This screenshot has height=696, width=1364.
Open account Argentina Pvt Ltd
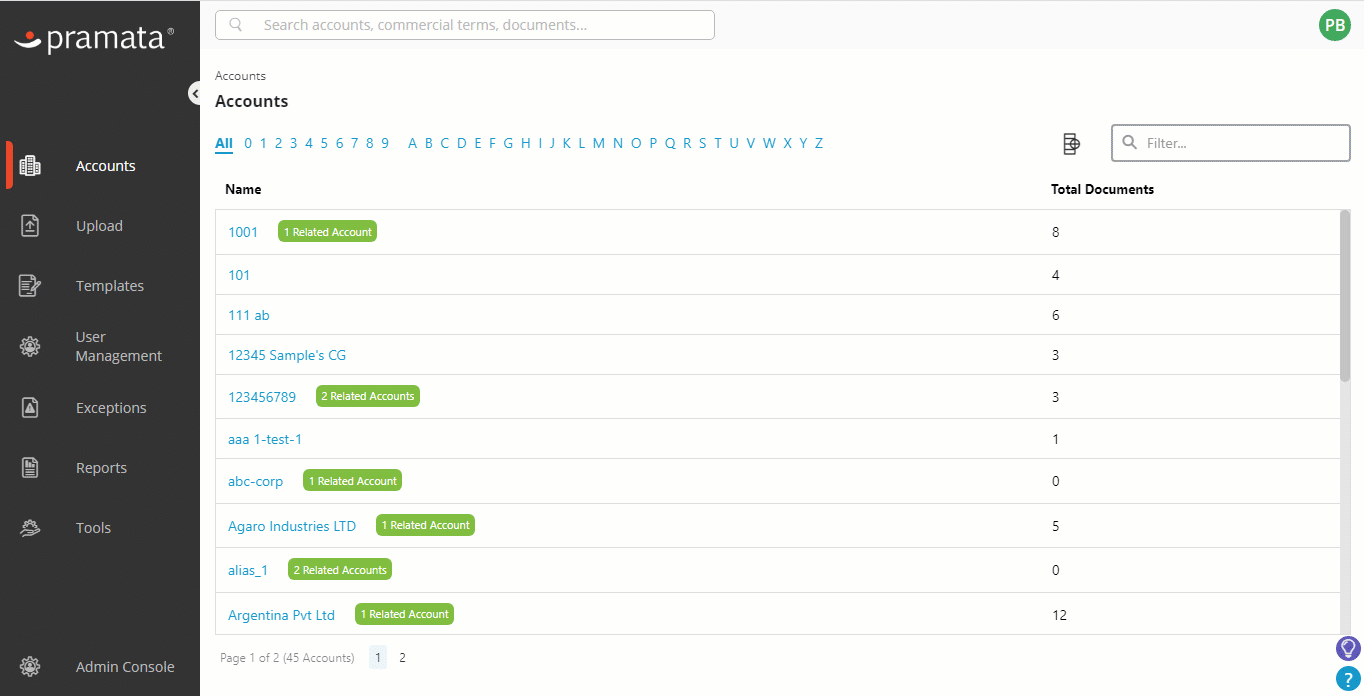click(282, 615)
